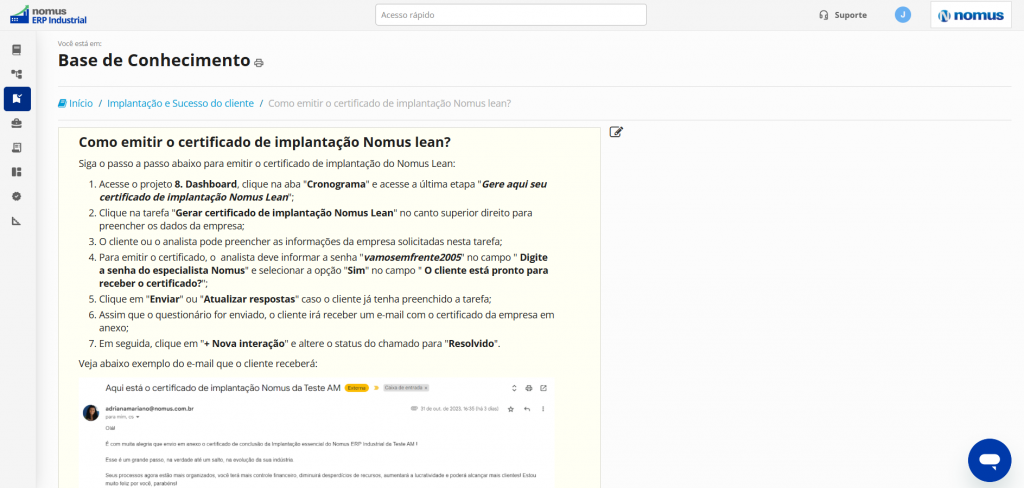The height and width of the screenshot is (488, 1024).
Task: Go to Início breadcrumb link
Action: (80, 103)
